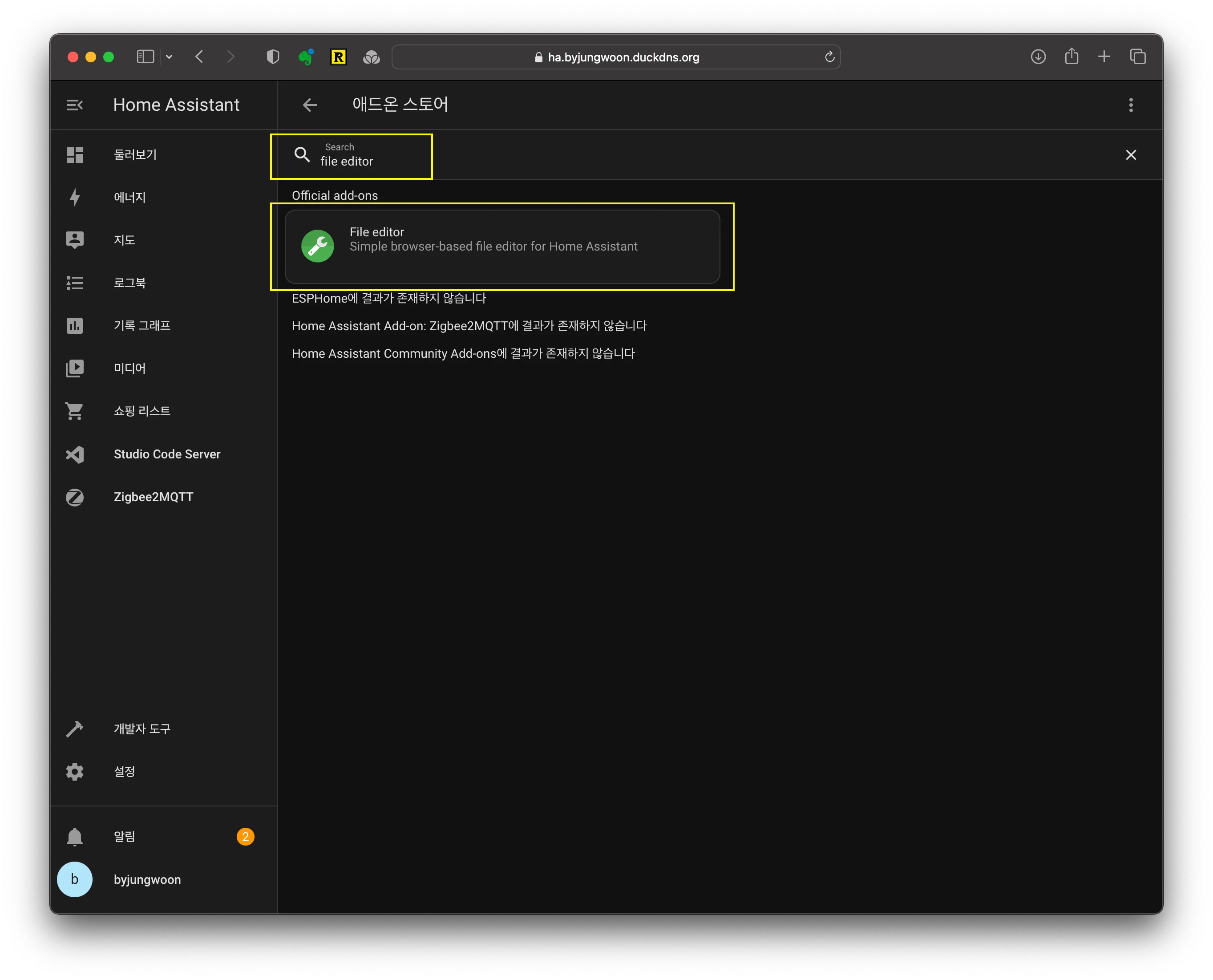The width and height of the screenshot is (1213, 980).
Task: Go forward in Safari history
Action: click(x=231, y=57)
